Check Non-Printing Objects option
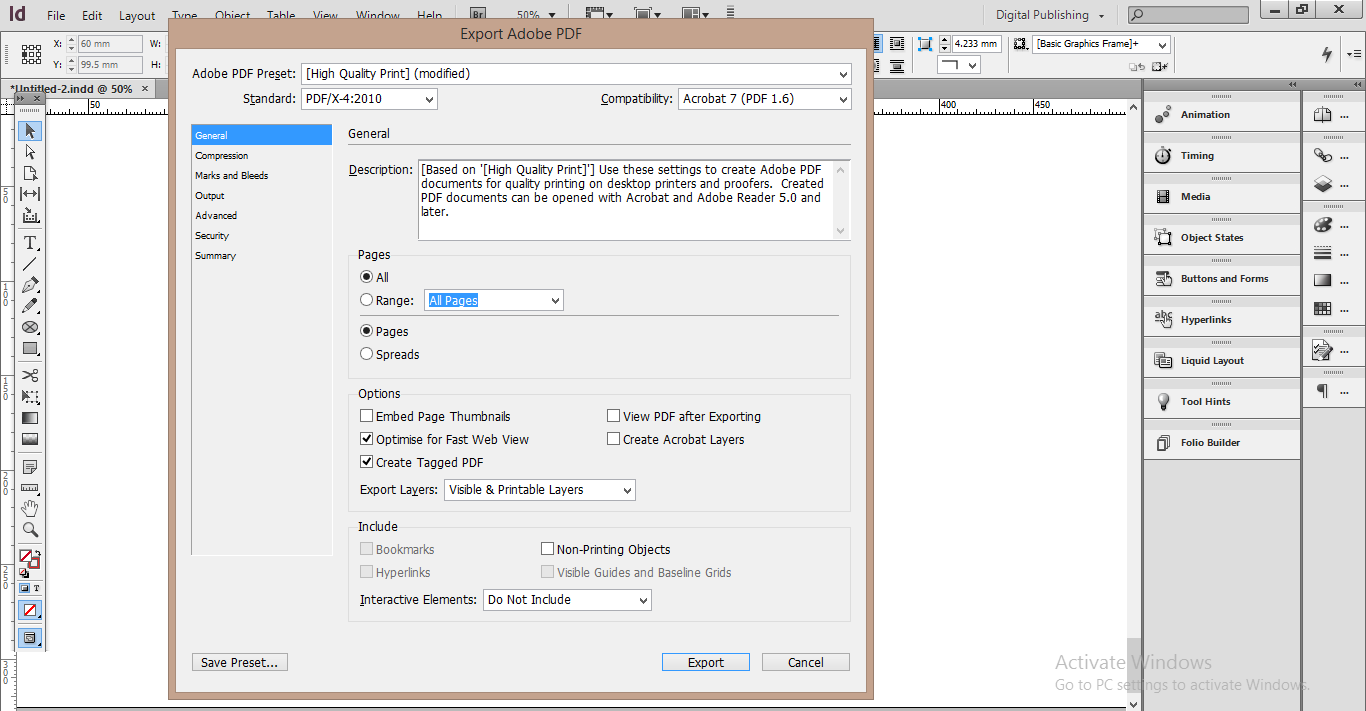 548,549
